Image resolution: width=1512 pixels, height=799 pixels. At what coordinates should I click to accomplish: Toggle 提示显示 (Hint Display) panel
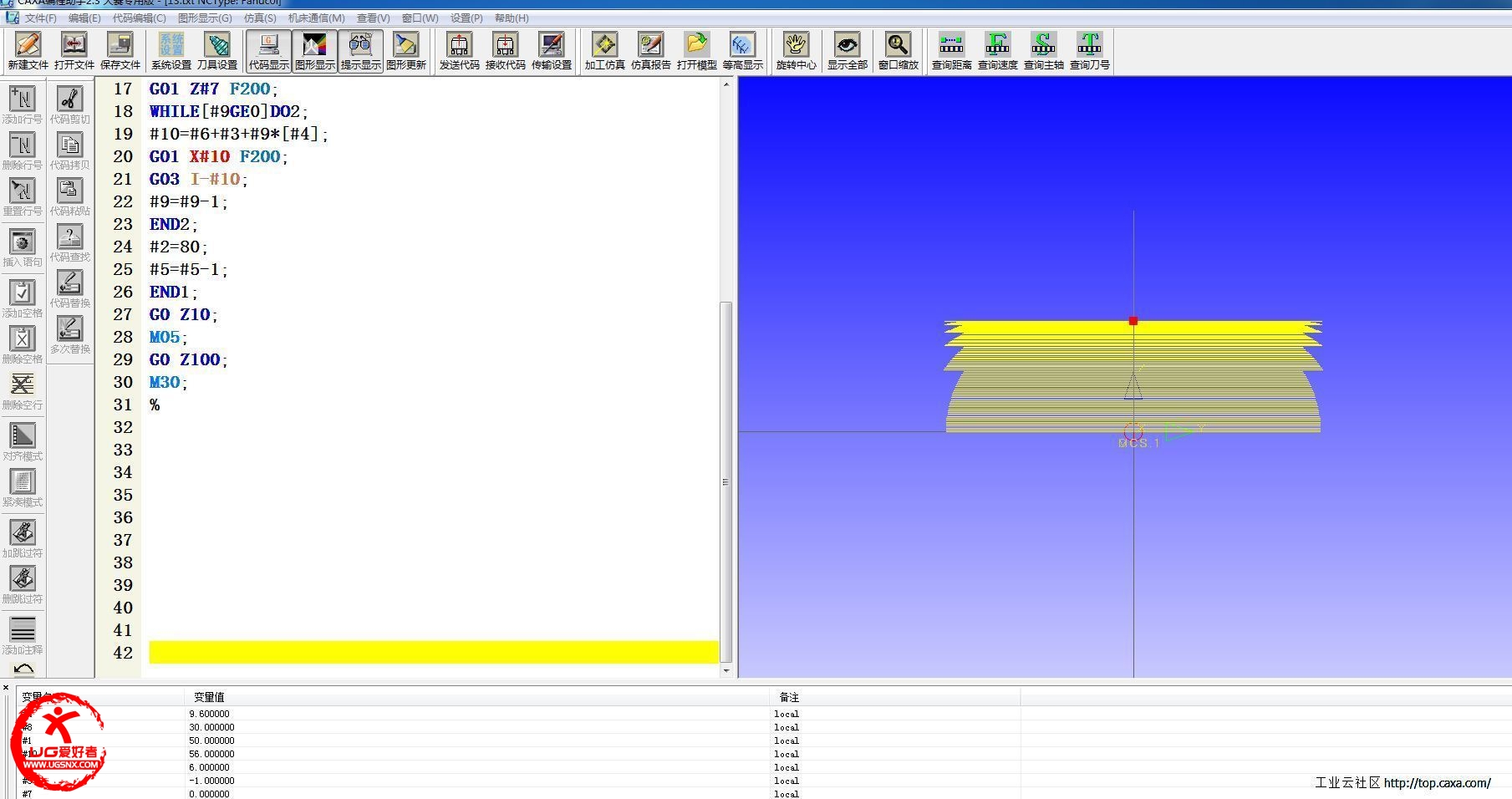(360, 51)
